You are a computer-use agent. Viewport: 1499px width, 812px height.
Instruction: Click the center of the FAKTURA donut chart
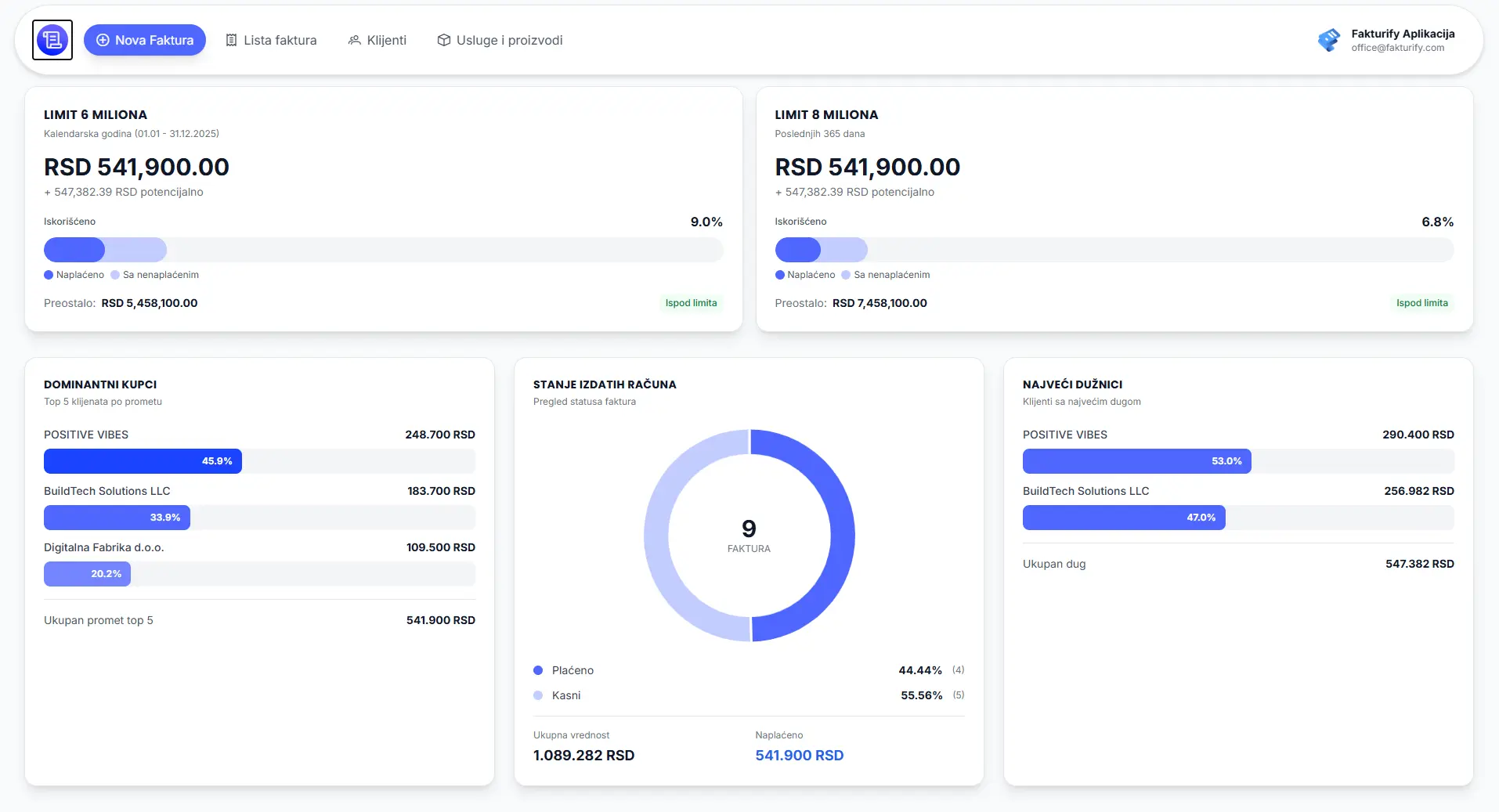pos(749,536)
